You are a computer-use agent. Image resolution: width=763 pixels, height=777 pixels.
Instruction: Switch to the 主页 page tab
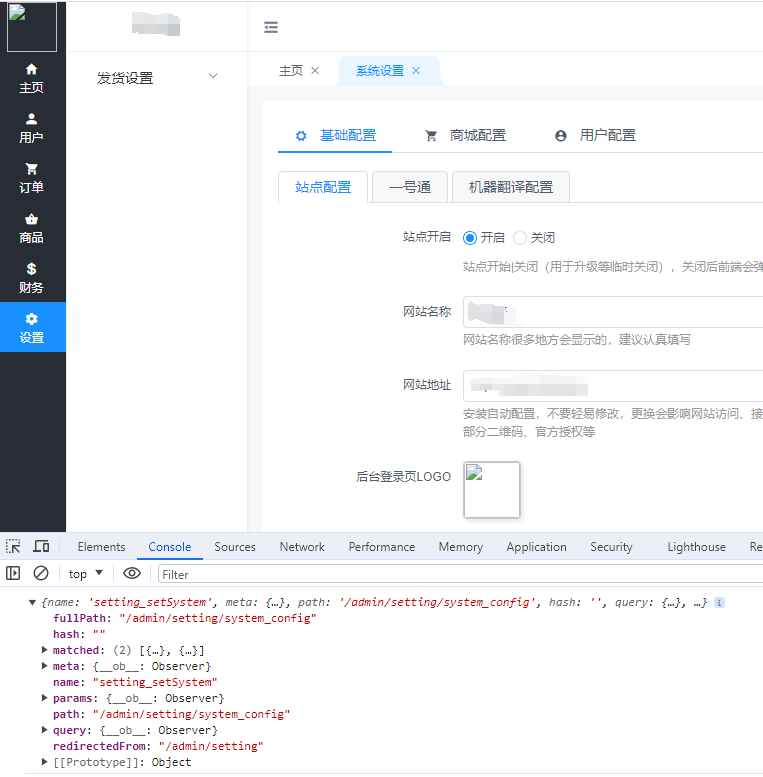pos(291,71)
